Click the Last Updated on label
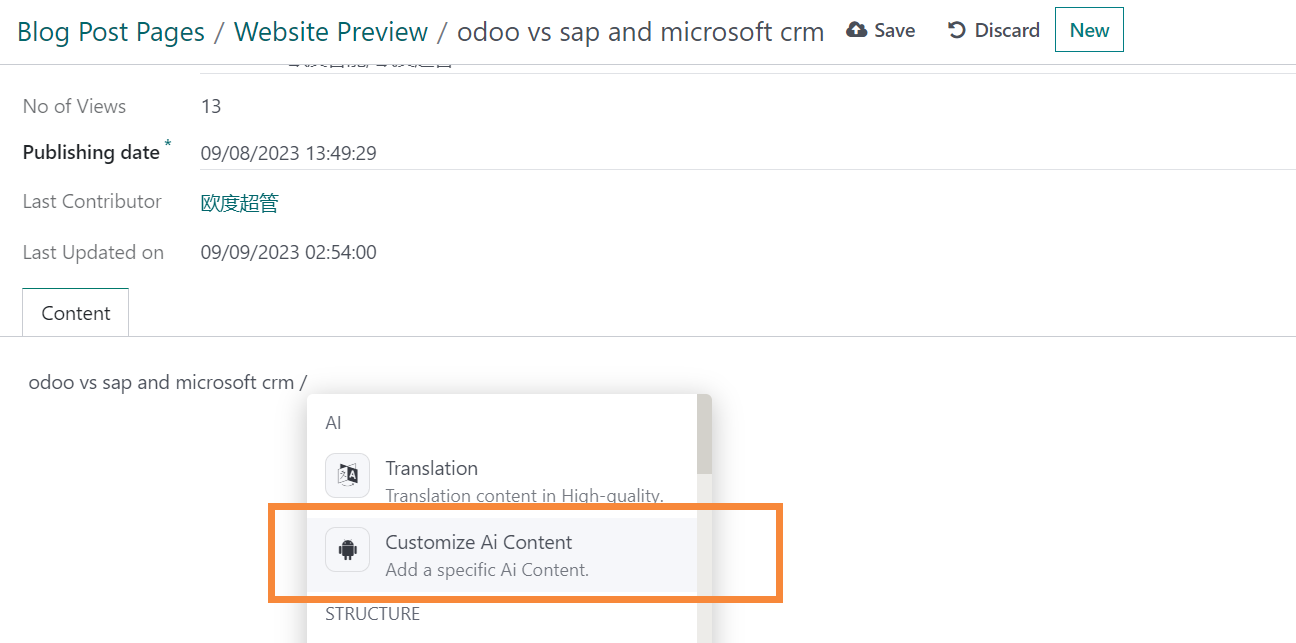This screenshot has width=1296, height=643. [93, 252]
